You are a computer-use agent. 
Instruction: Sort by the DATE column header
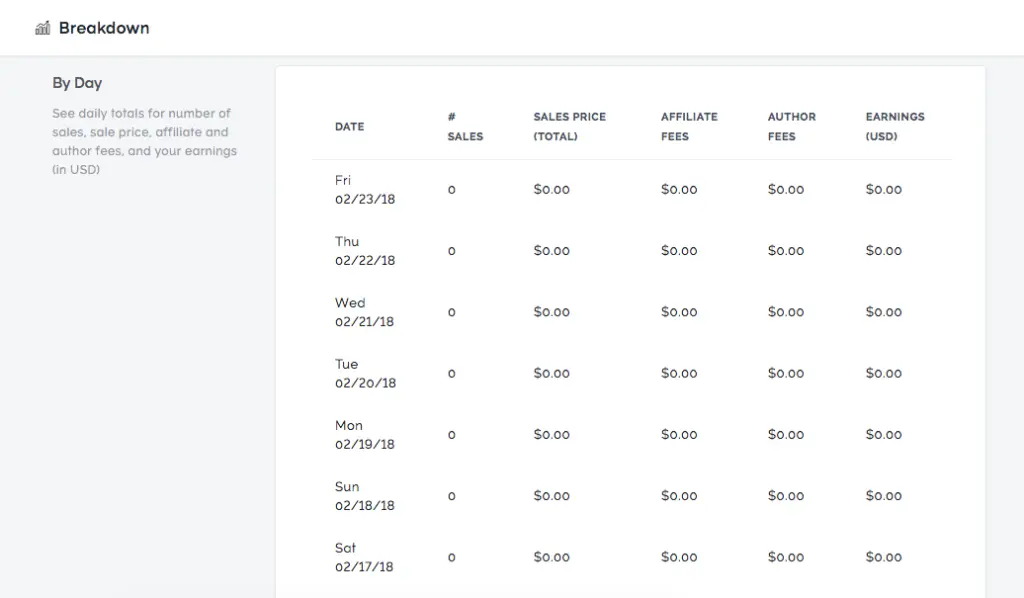click(x=349, y=127)
